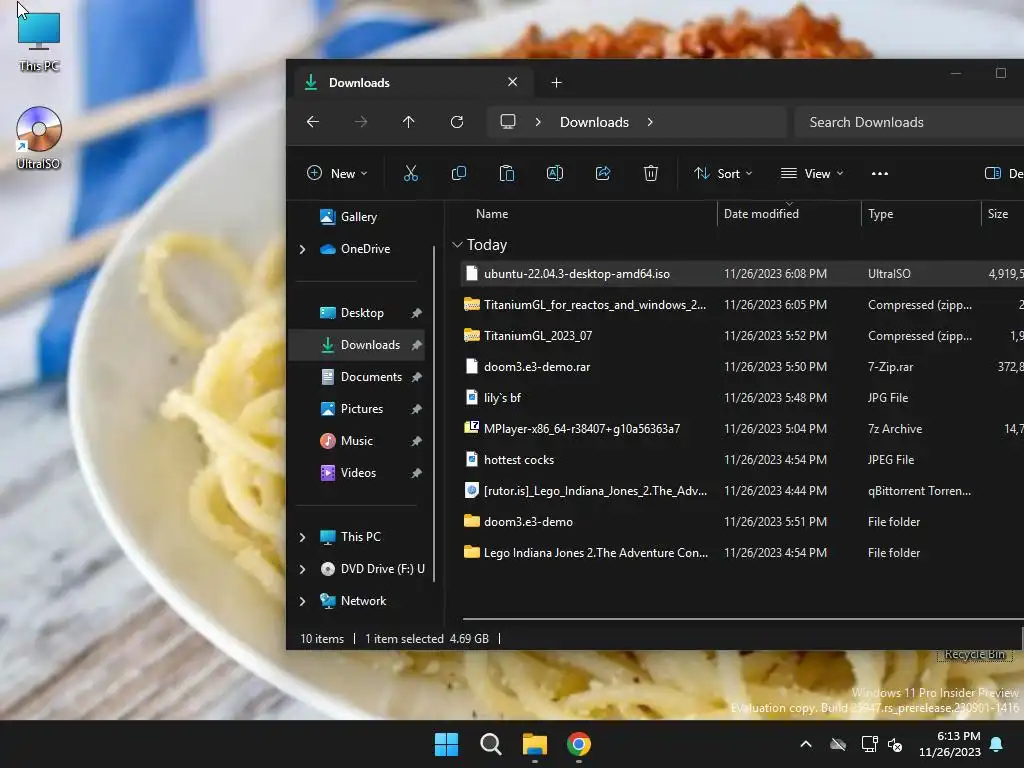The height and width of the screenshot is (768, 1024).
Task: Select the rutor.is Lego Indiana Jones torrent
Action: 742,490
